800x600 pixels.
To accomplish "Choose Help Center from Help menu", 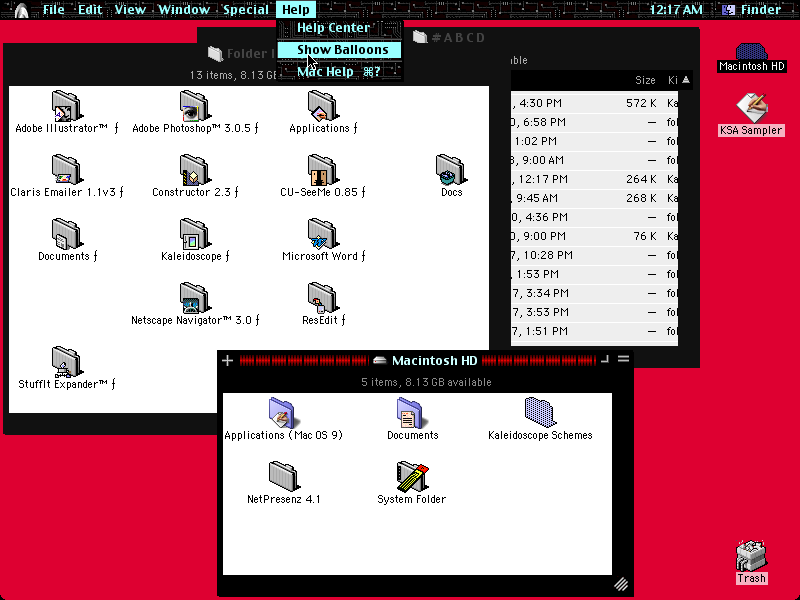I will 340,28.
